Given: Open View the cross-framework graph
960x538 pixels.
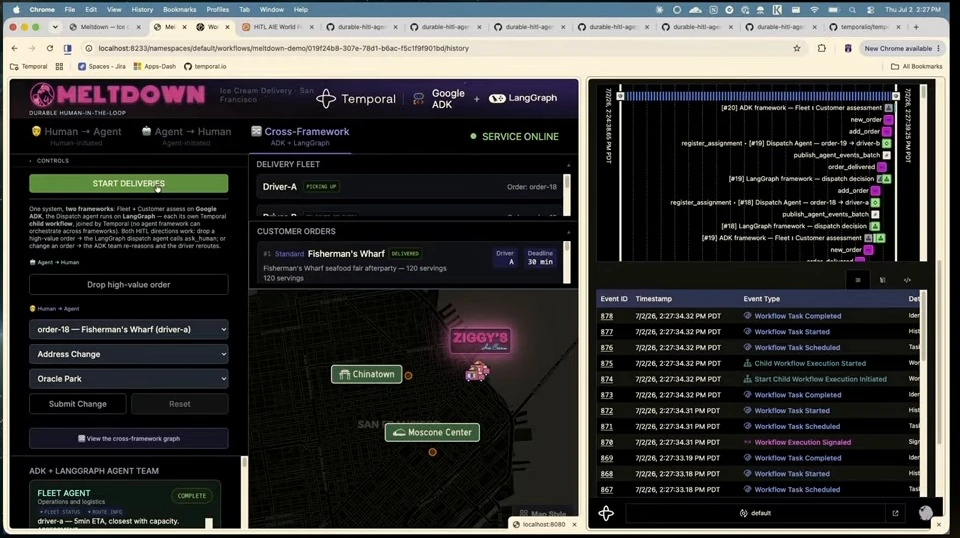Looking at the screenshot, I should pyautogui.click(x=129, y=438).
